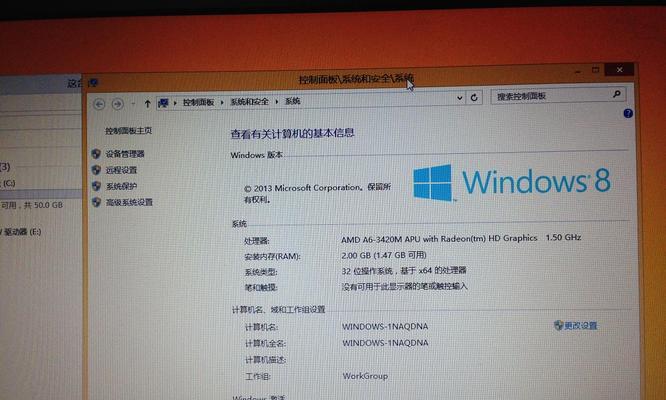Open 高级系统设置 link
This screenshot has width=666, height=400.
coord(129,202)
